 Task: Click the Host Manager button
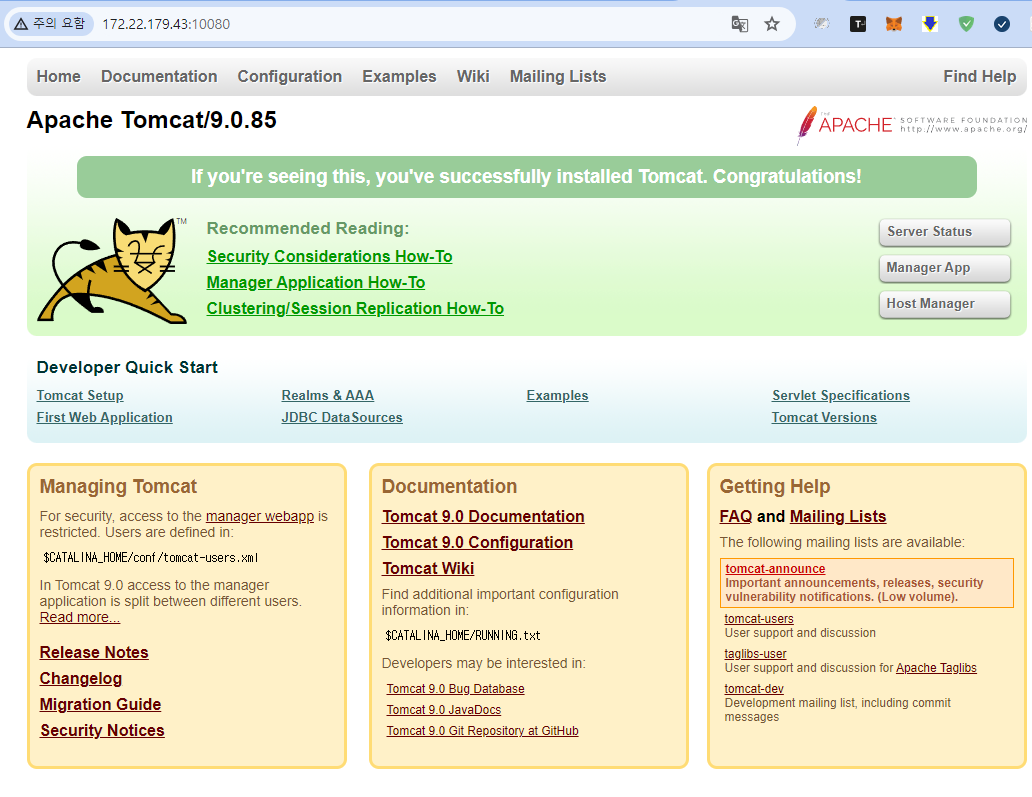pos(944,303)
